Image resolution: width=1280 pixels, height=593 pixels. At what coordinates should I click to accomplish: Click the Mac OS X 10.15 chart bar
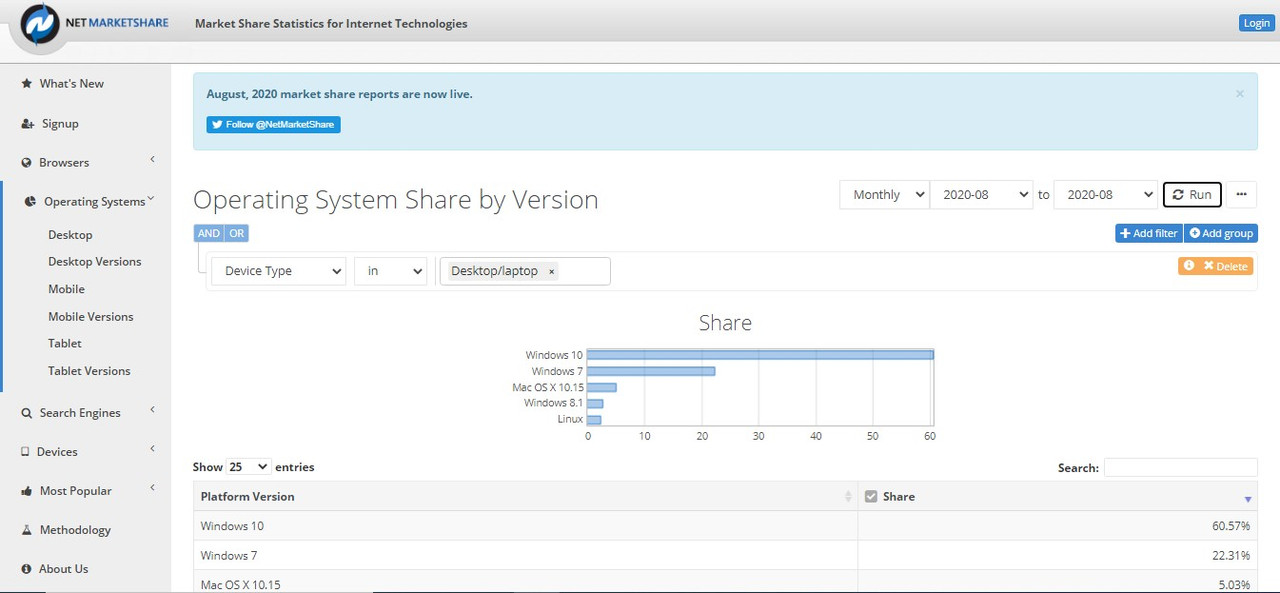(602, 387)
